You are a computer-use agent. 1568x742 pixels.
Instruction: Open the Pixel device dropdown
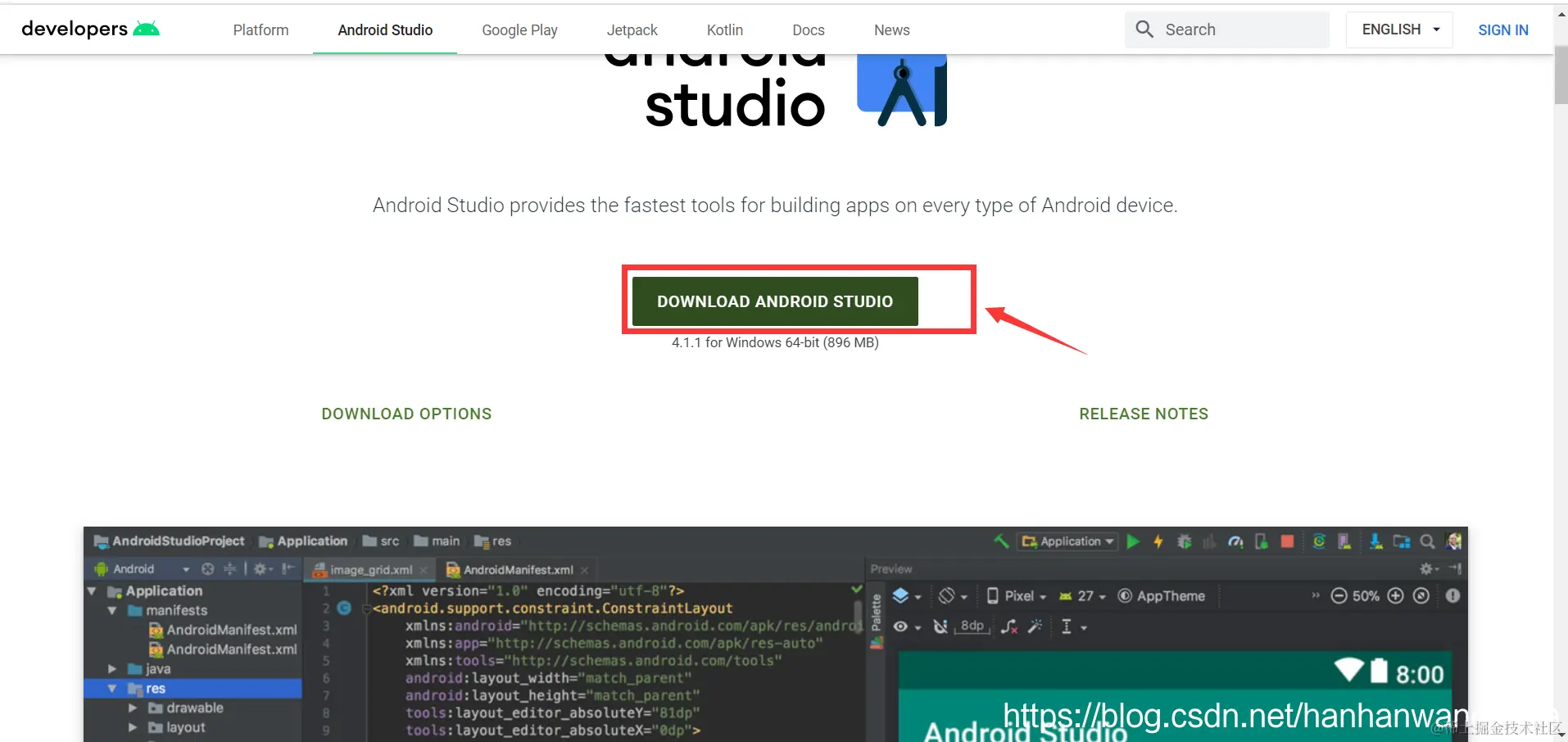coord(1017,596)
